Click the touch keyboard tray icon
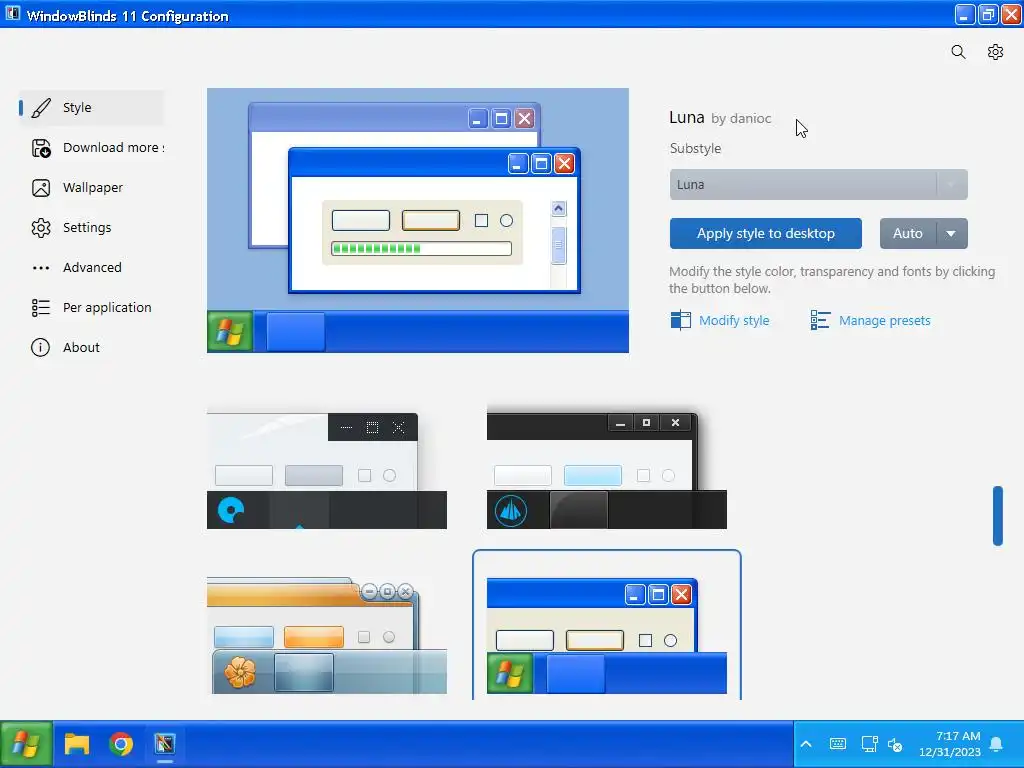Viewport: 1024px width, 768px height. (x=837, y=744)
